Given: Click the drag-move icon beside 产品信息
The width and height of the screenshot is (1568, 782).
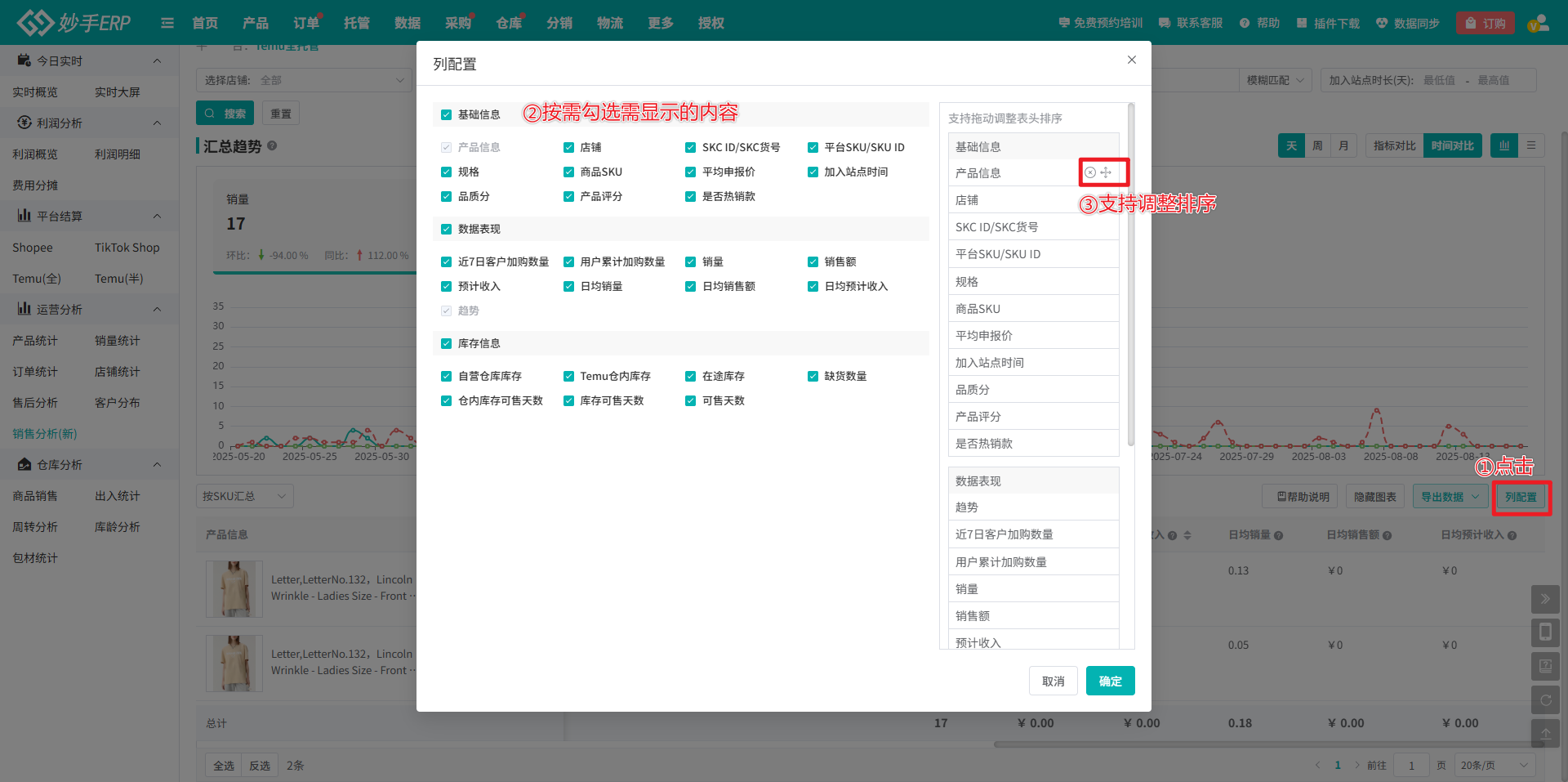Looking at the screenshot, I should click(1106, 172).
